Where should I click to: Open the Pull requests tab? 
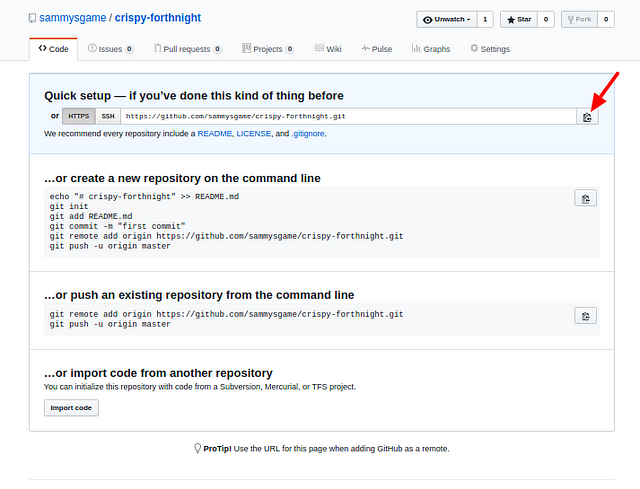click(x=187, y=49)
